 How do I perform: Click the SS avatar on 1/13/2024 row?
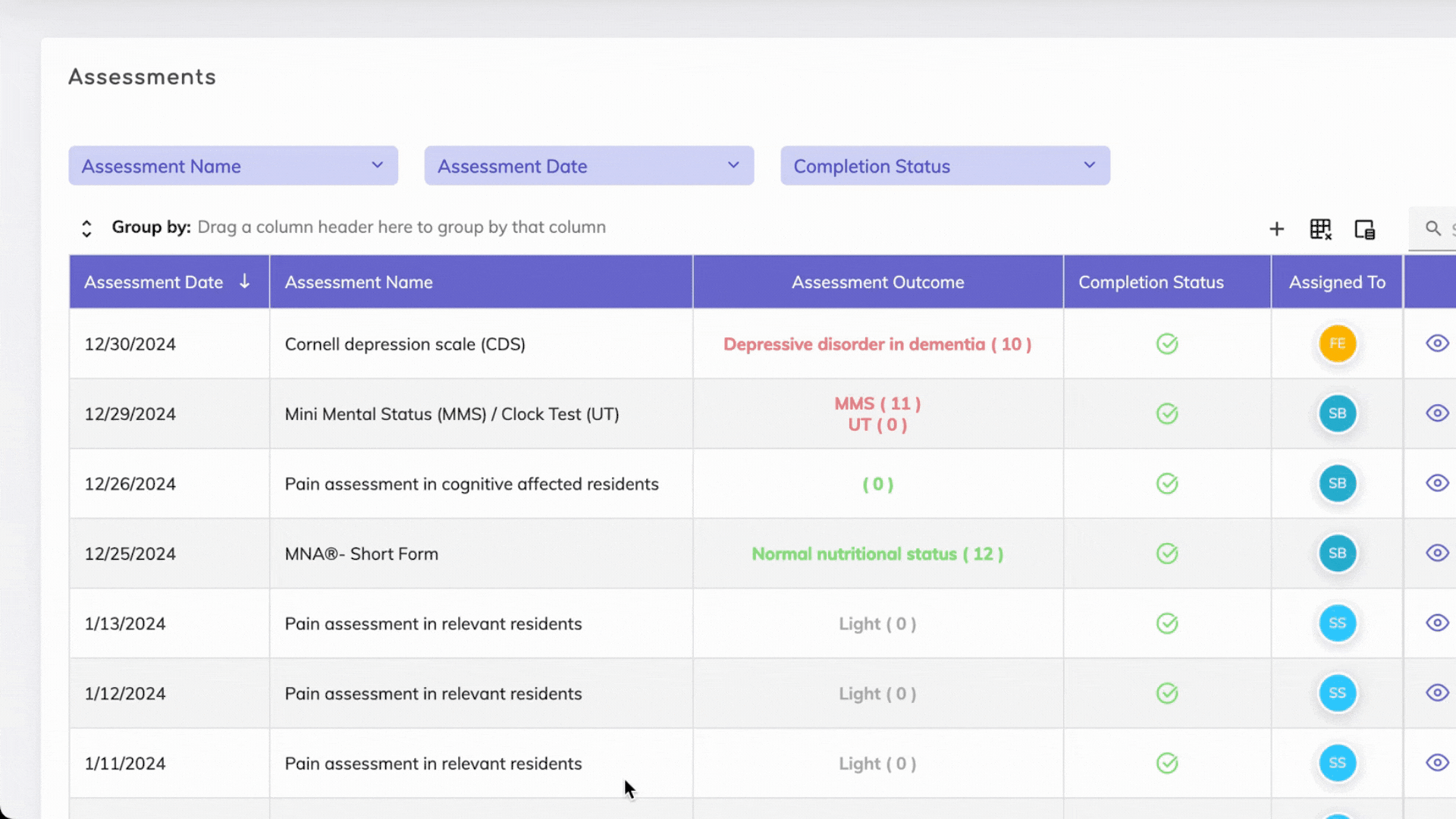pyautogui.click(x=1337, y=623)
